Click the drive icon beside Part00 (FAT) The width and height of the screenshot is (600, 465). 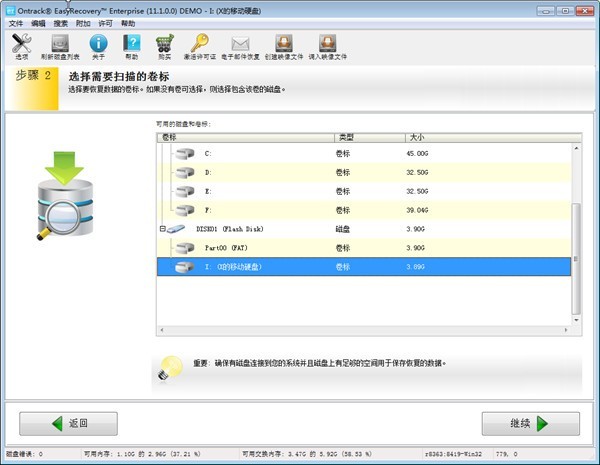pos(185,248)
